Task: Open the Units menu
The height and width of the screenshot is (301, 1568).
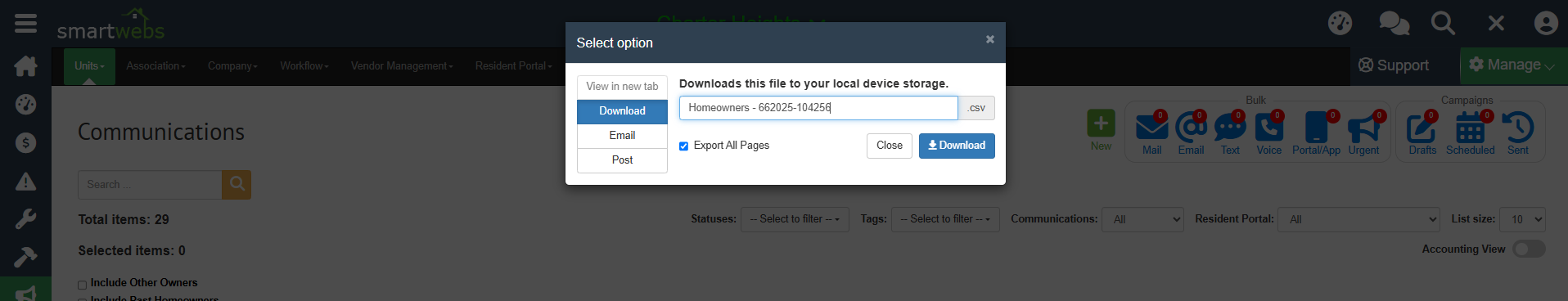Action: pos(89,65)
